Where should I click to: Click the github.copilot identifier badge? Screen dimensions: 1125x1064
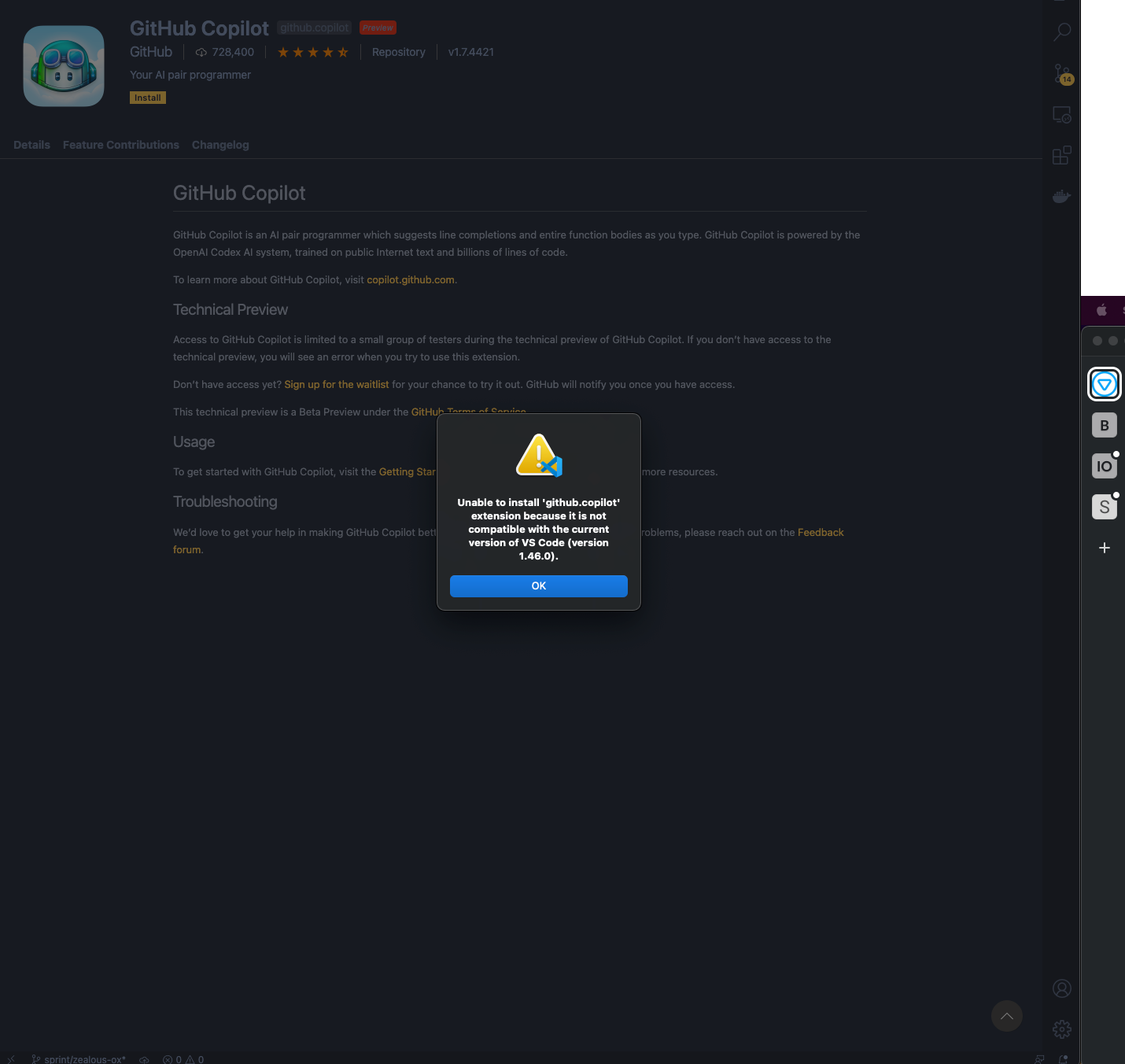tap(315, 28)
